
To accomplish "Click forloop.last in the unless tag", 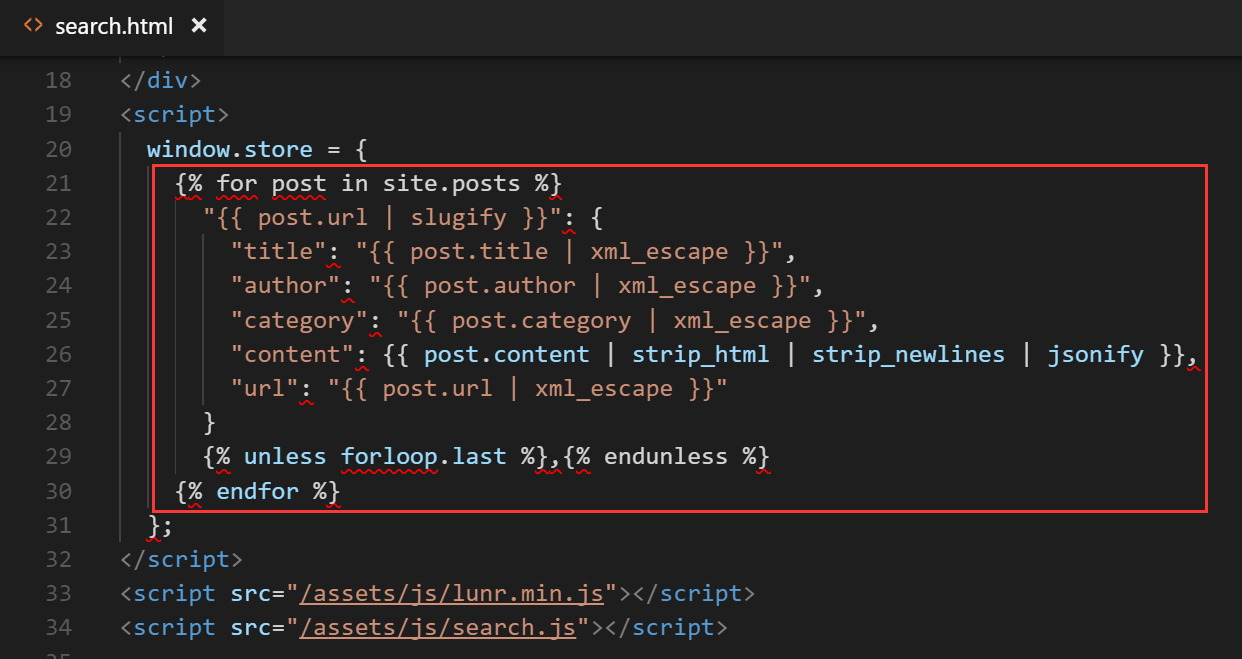I will (424, 457).
